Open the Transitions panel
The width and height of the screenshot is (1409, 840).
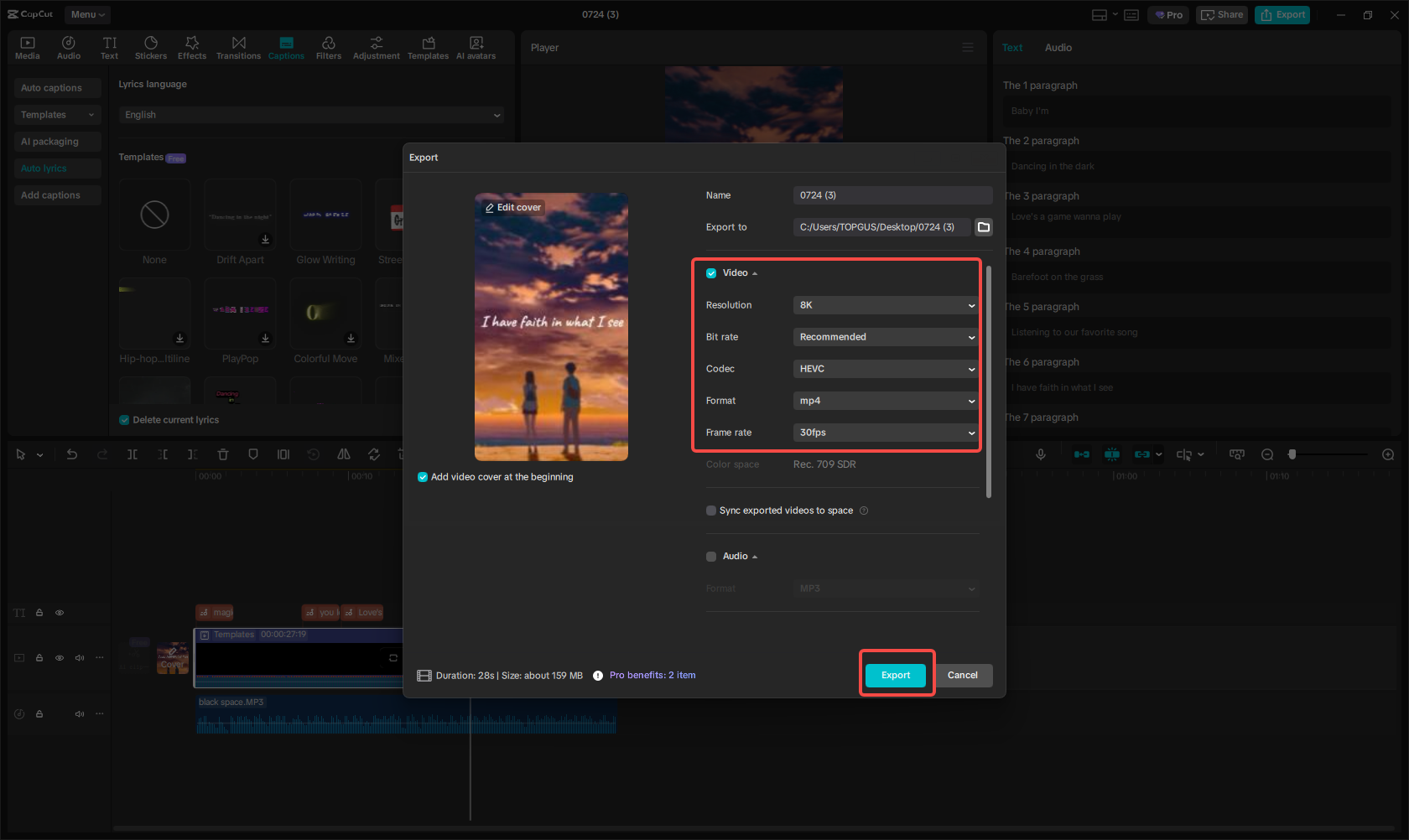pyautogui.click(x=238, y=46)
